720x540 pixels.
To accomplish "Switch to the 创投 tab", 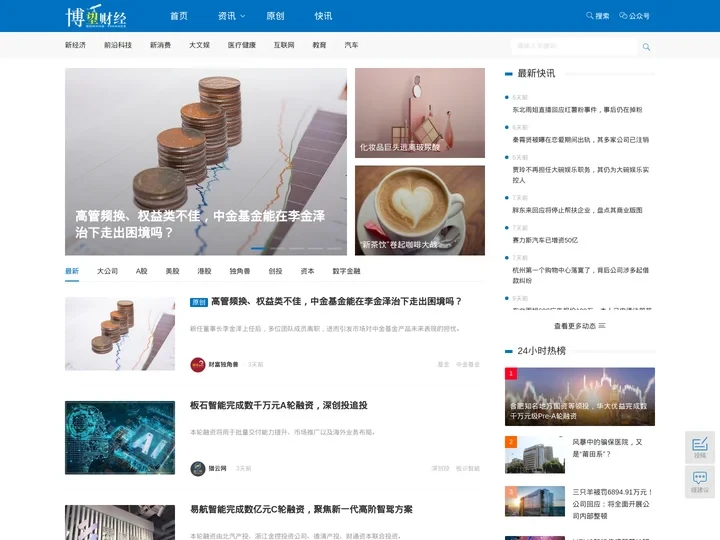I will pyautogui.click(x=276, y=271).
